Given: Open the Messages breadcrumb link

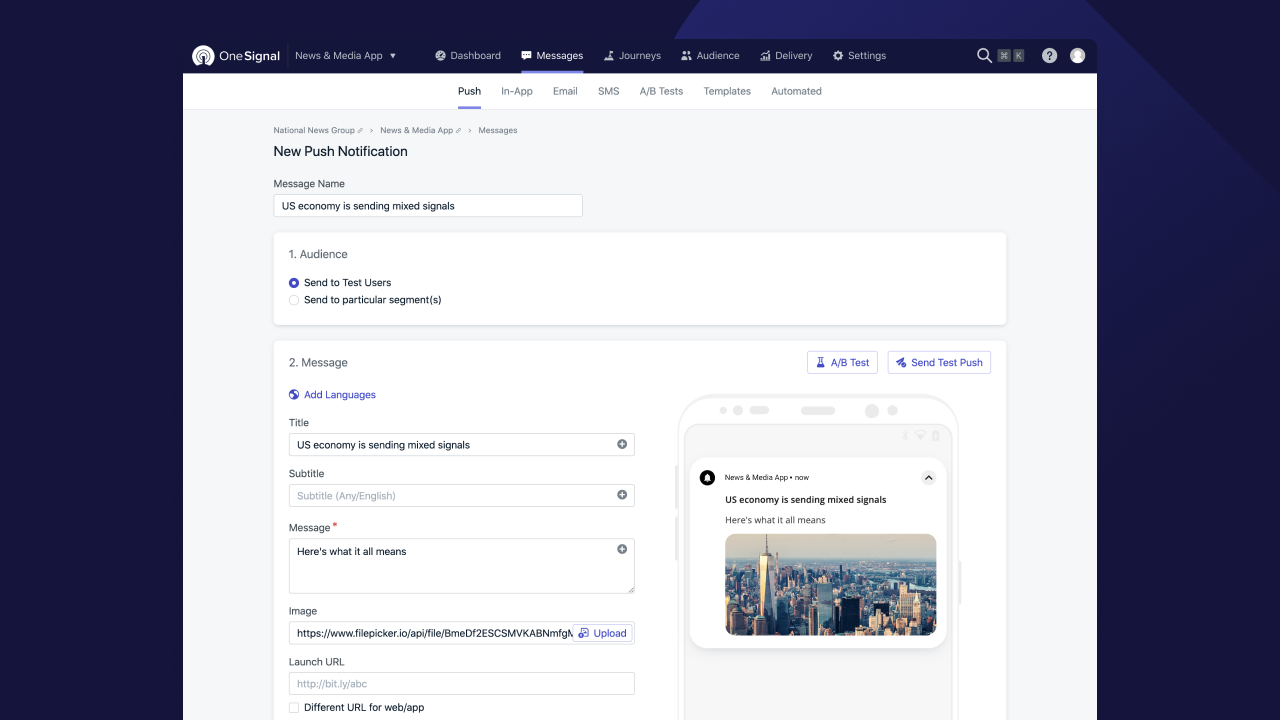Looking at the screenshot, I should pos(498,131).
